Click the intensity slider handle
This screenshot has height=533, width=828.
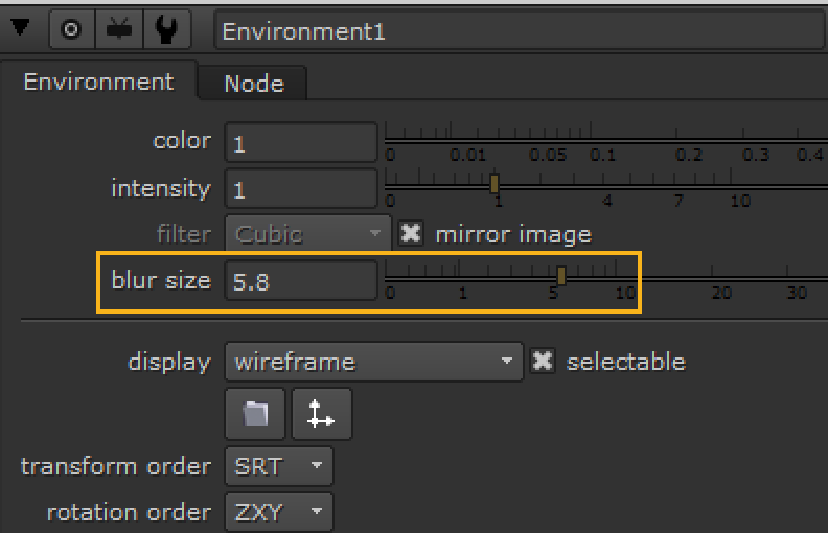(x=494, y=183)
